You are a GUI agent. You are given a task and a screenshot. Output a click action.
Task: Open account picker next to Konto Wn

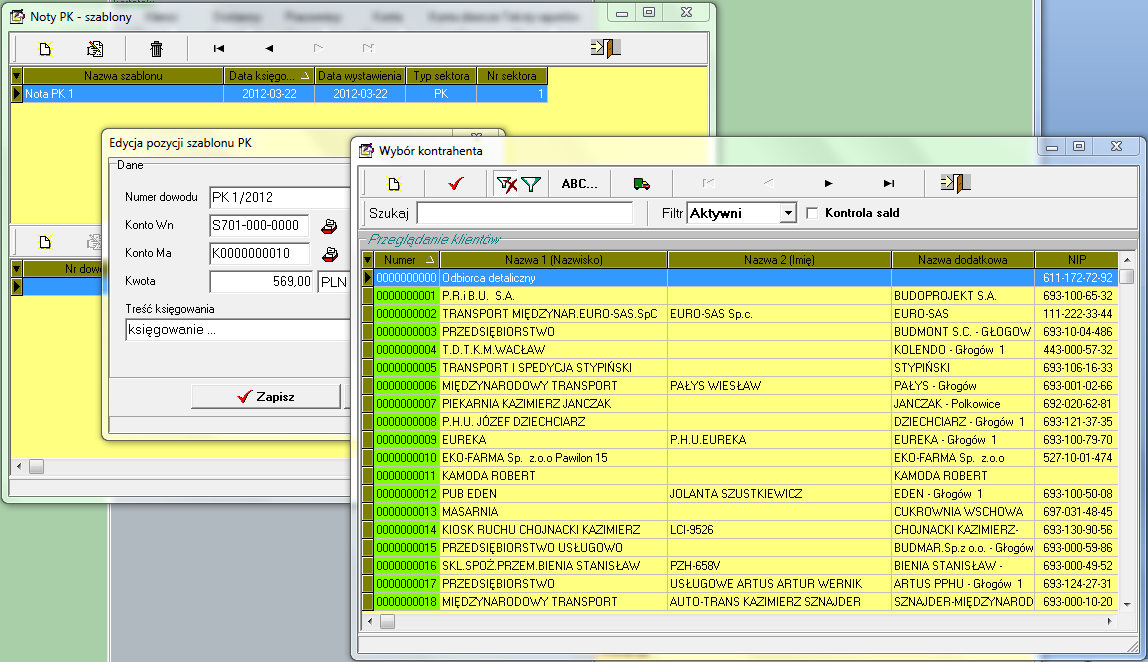click(x=329, y=226)
